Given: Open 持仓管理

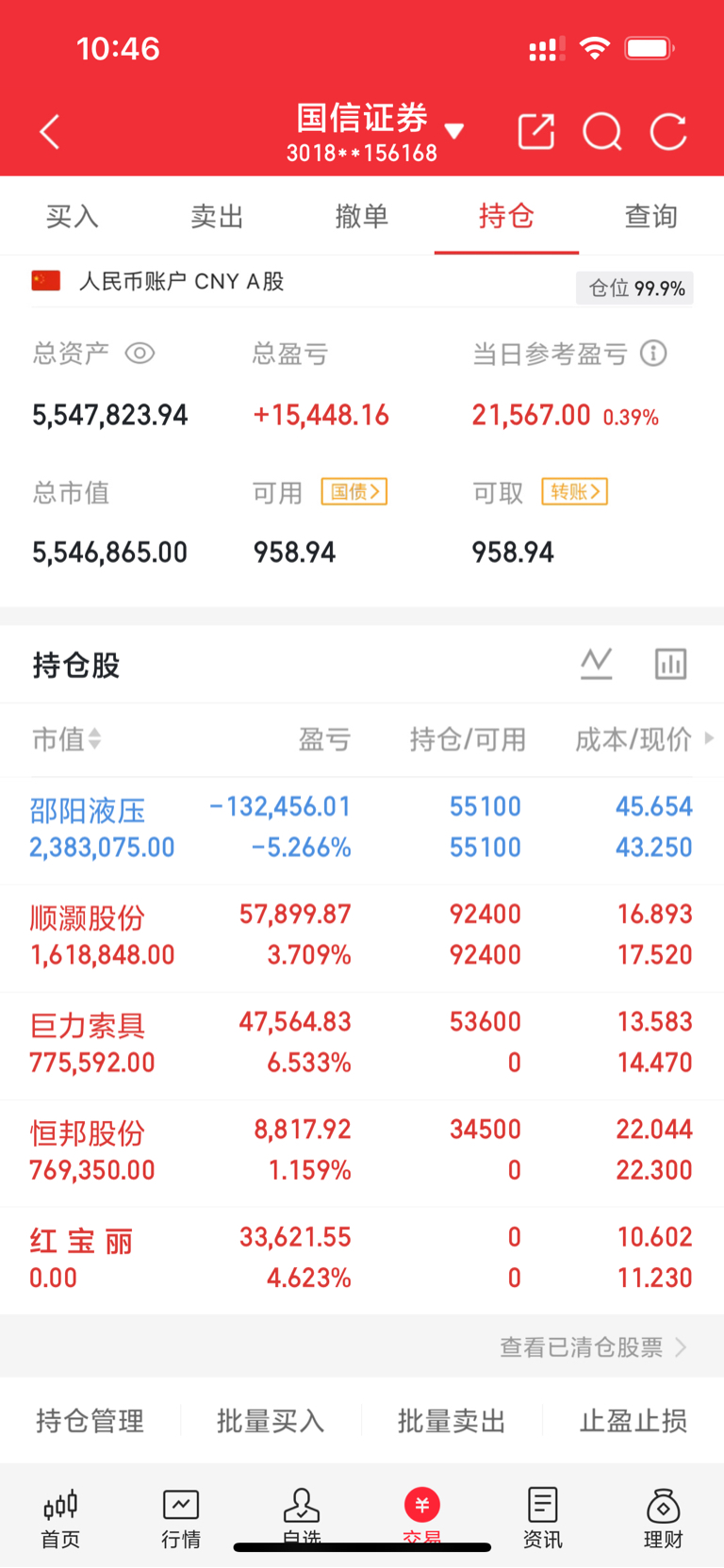Looking at the screenshot, I should 90,1421.
